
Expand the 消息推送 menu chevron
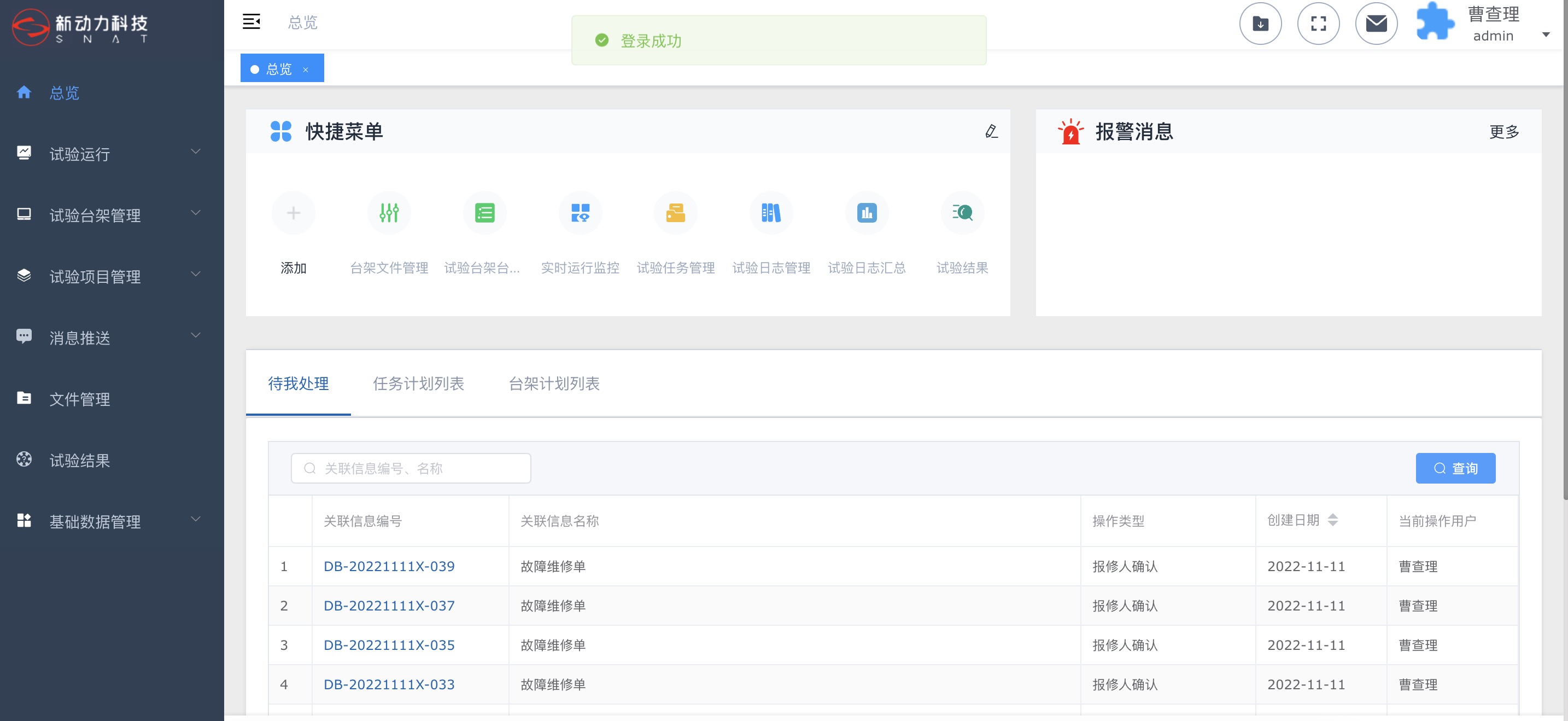[196, 335]
